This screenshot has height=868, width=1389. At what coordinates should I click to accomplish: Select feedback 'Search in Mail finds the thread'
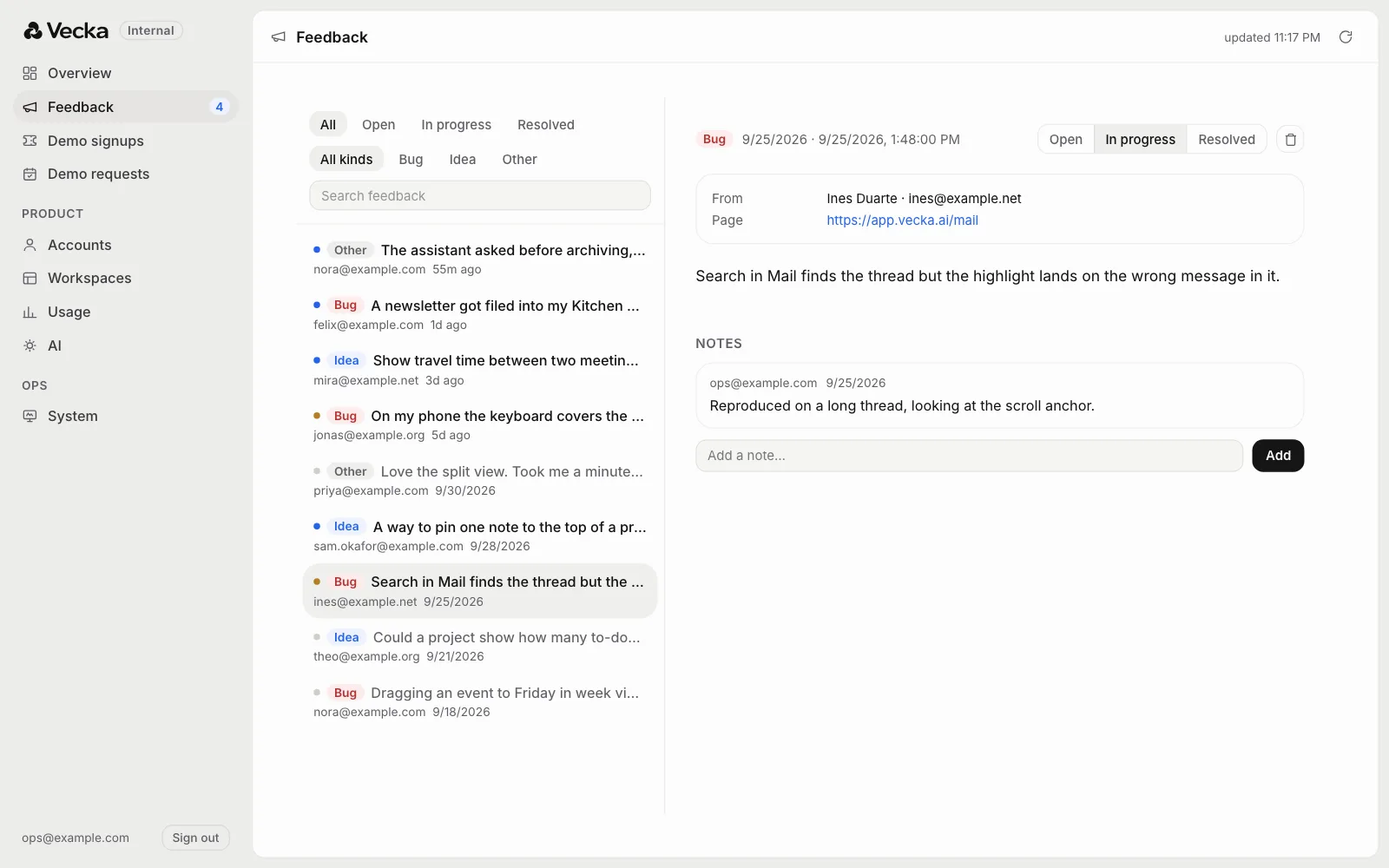[x=480, y=591]
